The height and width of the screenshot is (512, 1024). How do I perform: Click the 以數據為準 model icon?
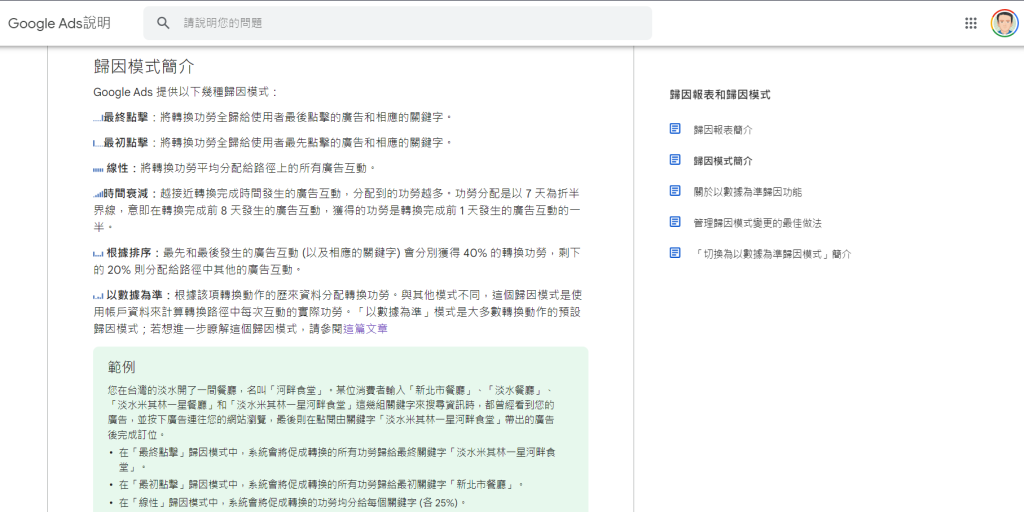pos(98,296)
